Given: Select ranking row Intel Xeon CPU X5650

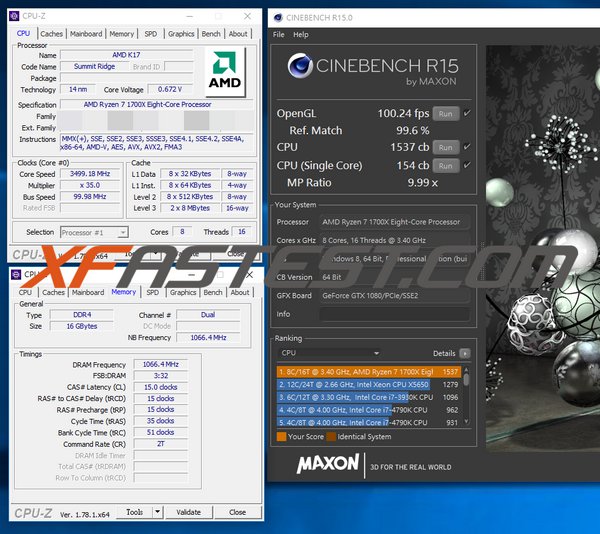Looking at the screenshot, I should [369, 384].
